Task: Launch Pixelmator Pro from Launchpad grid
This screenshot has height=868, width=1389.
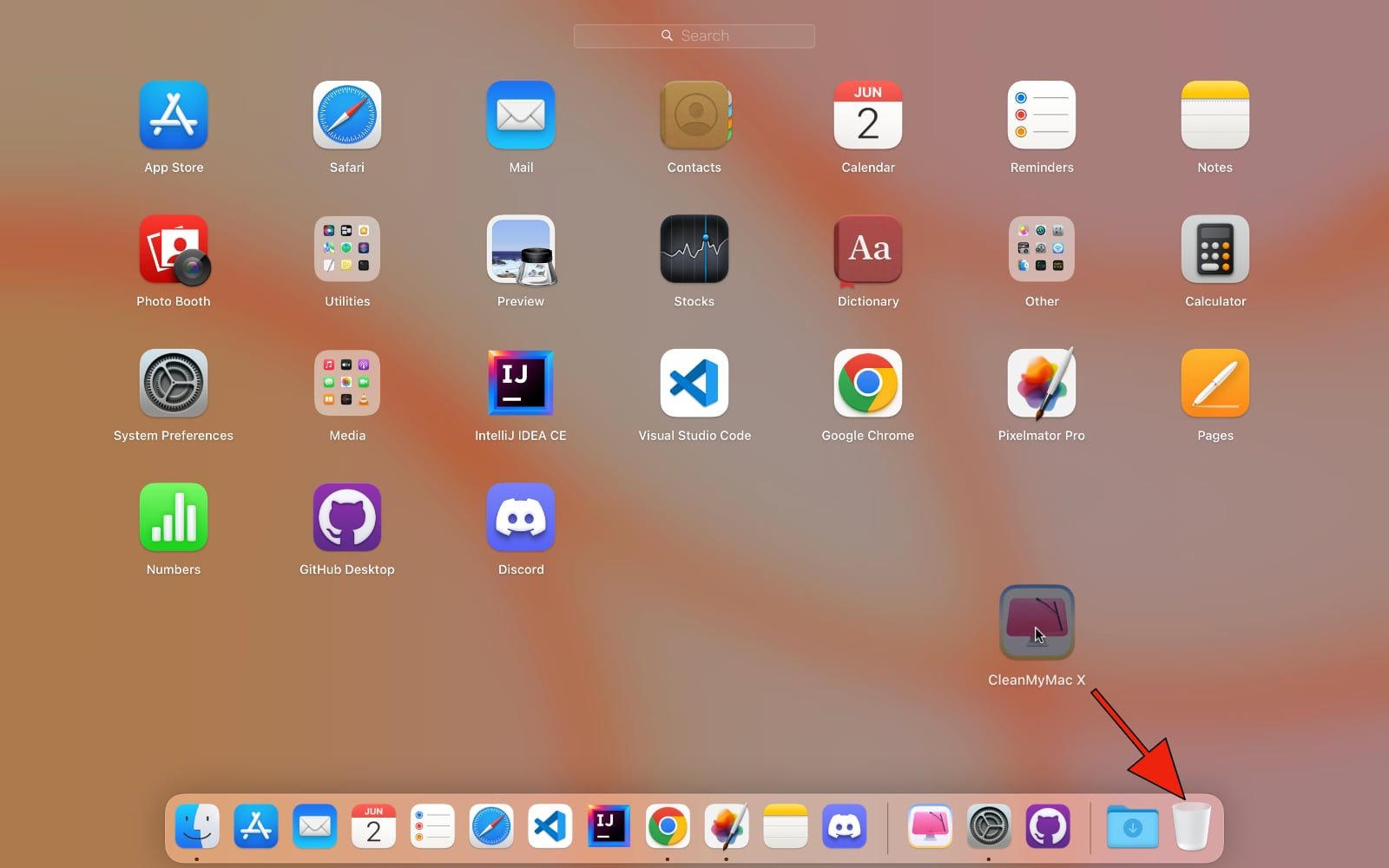Action: [x=1042, y=384]
